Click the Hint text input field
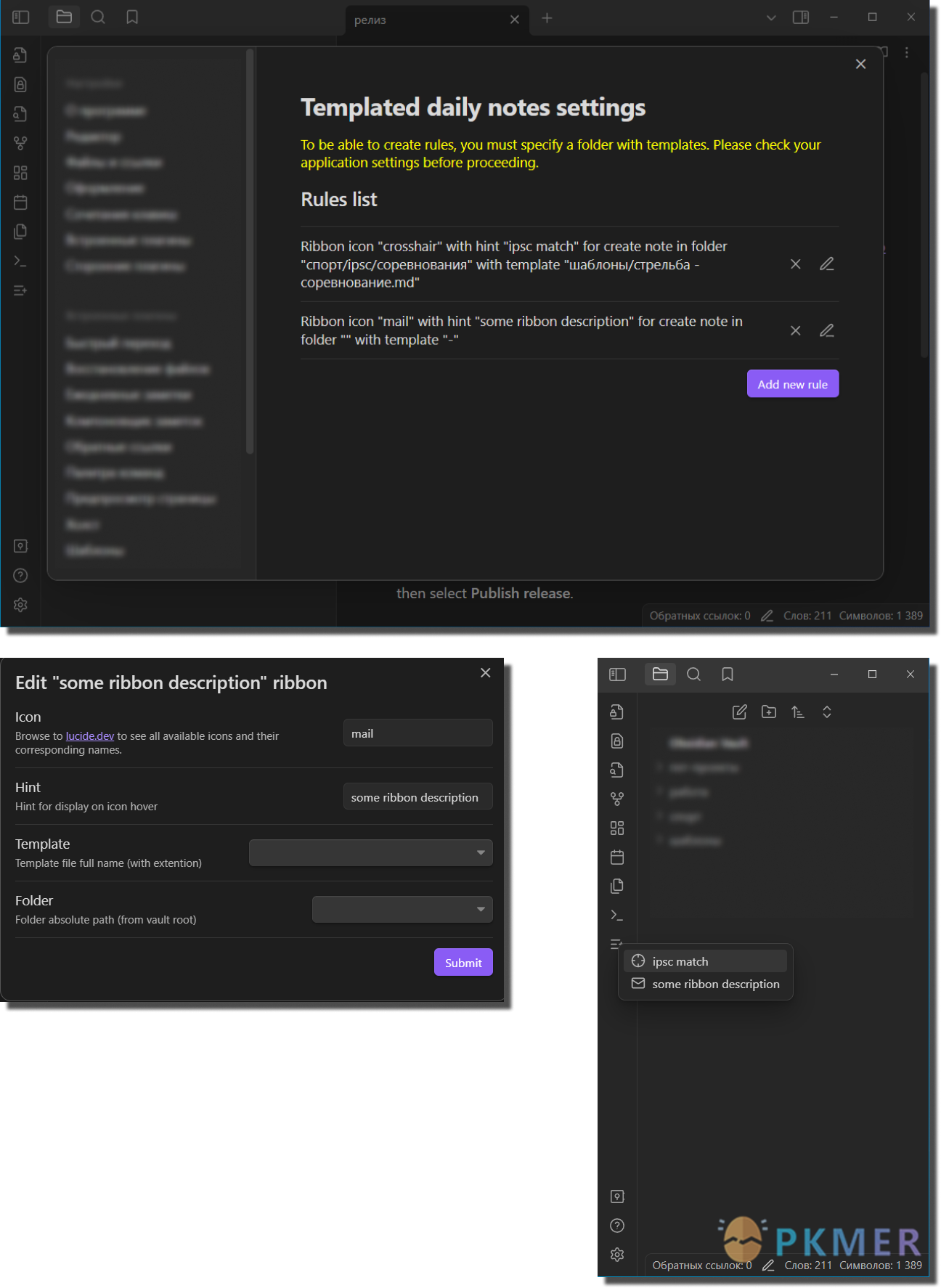The image size is (941, 1288). pyautogui.click(x=417, y=797)
